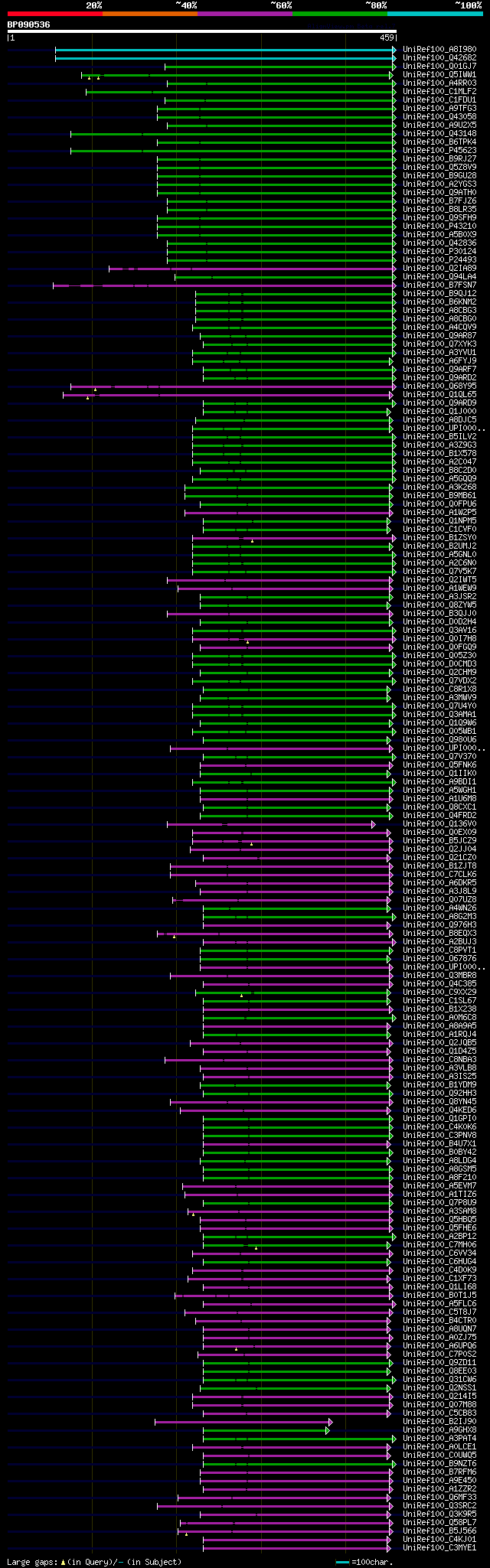Image resolution: width=490 pixels, height=1568 pixels.
Task: Select hit label UniRef100_B9NZT6
Action: pyautogui.click(x=439, y=1463)
